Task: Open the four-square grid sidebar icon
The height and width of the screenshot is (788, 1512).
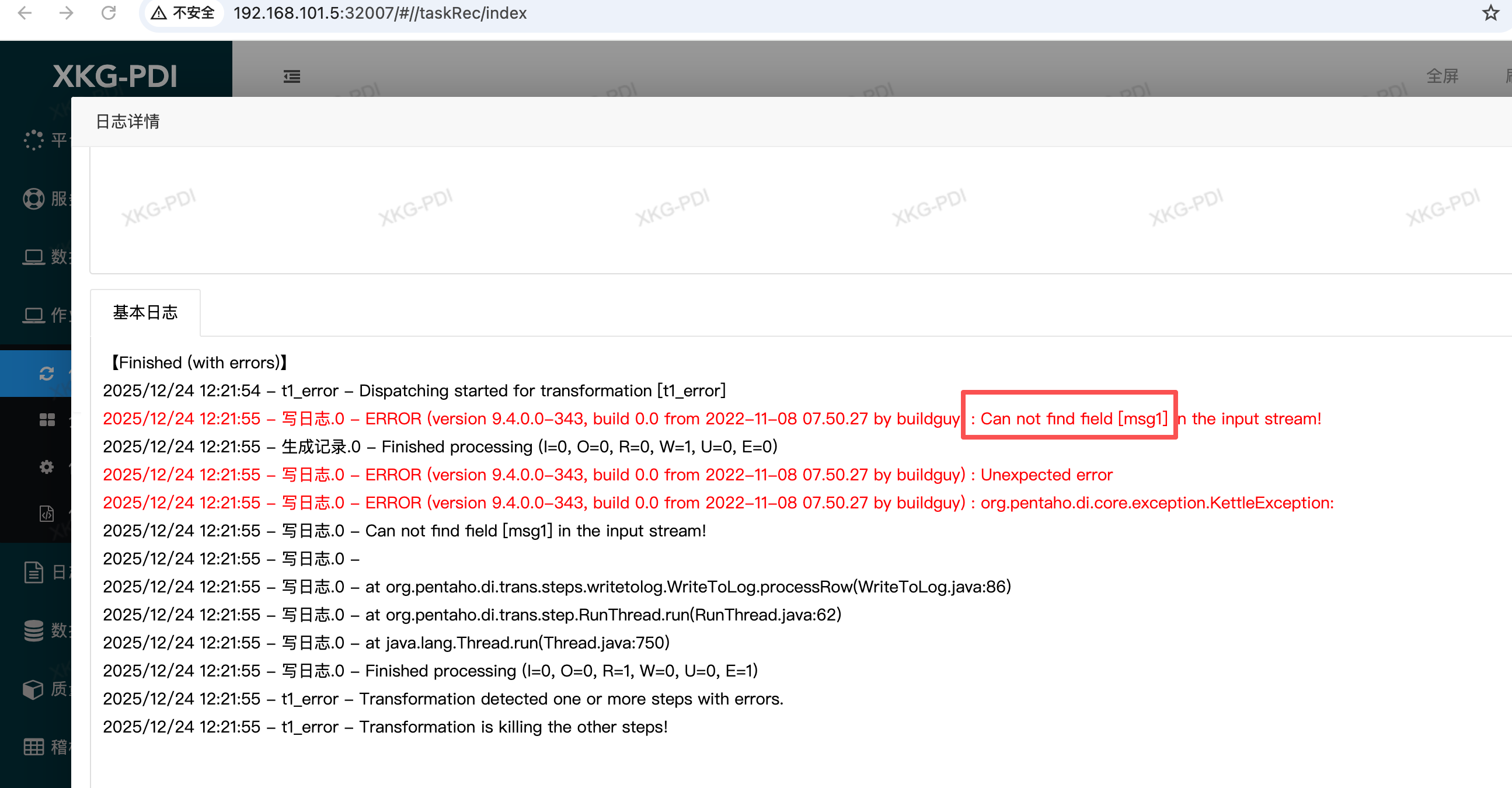Action: point(46,420)
